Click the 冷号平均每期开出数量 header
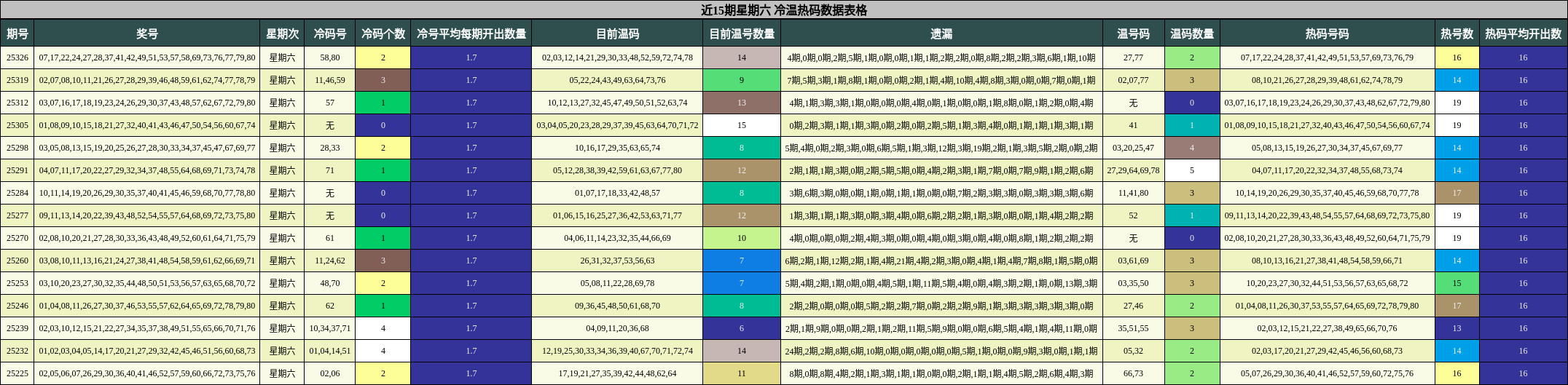 tap(471, 33)
